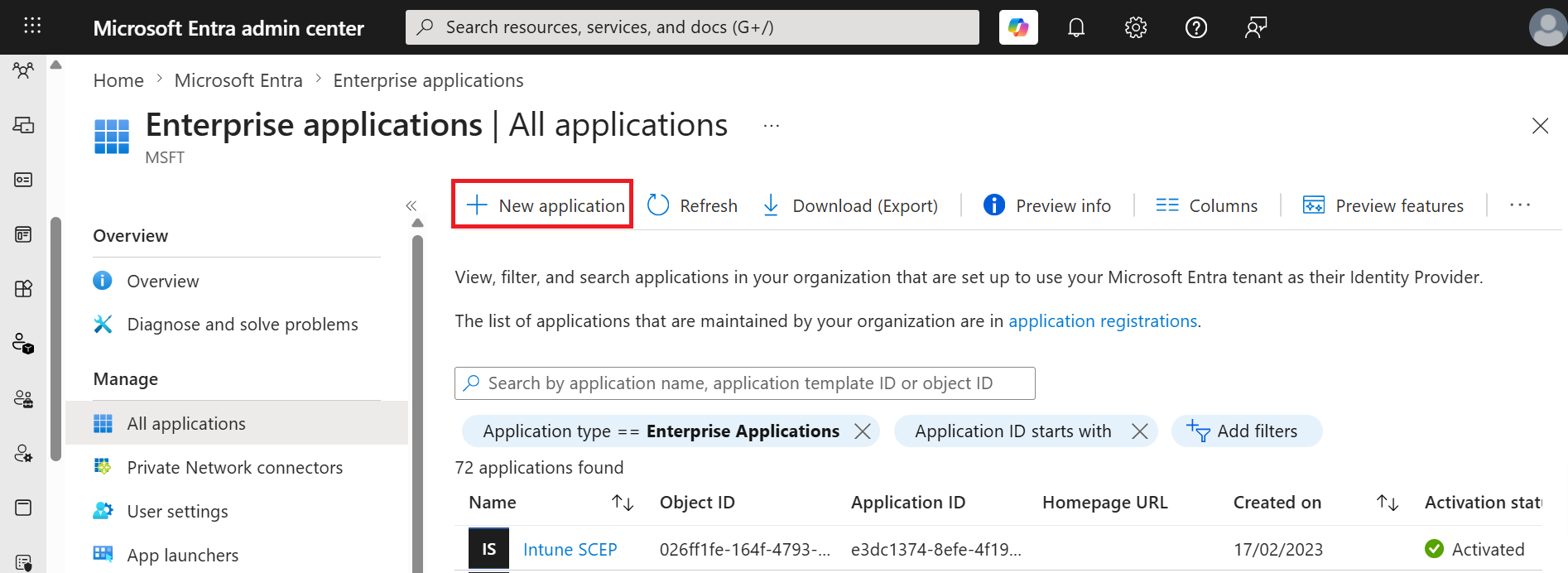Image resolution: width=1568 pixels, height=573 pixels.
Task: Click the 17/02/2023 created date
Action: (x=1278, y=550)
